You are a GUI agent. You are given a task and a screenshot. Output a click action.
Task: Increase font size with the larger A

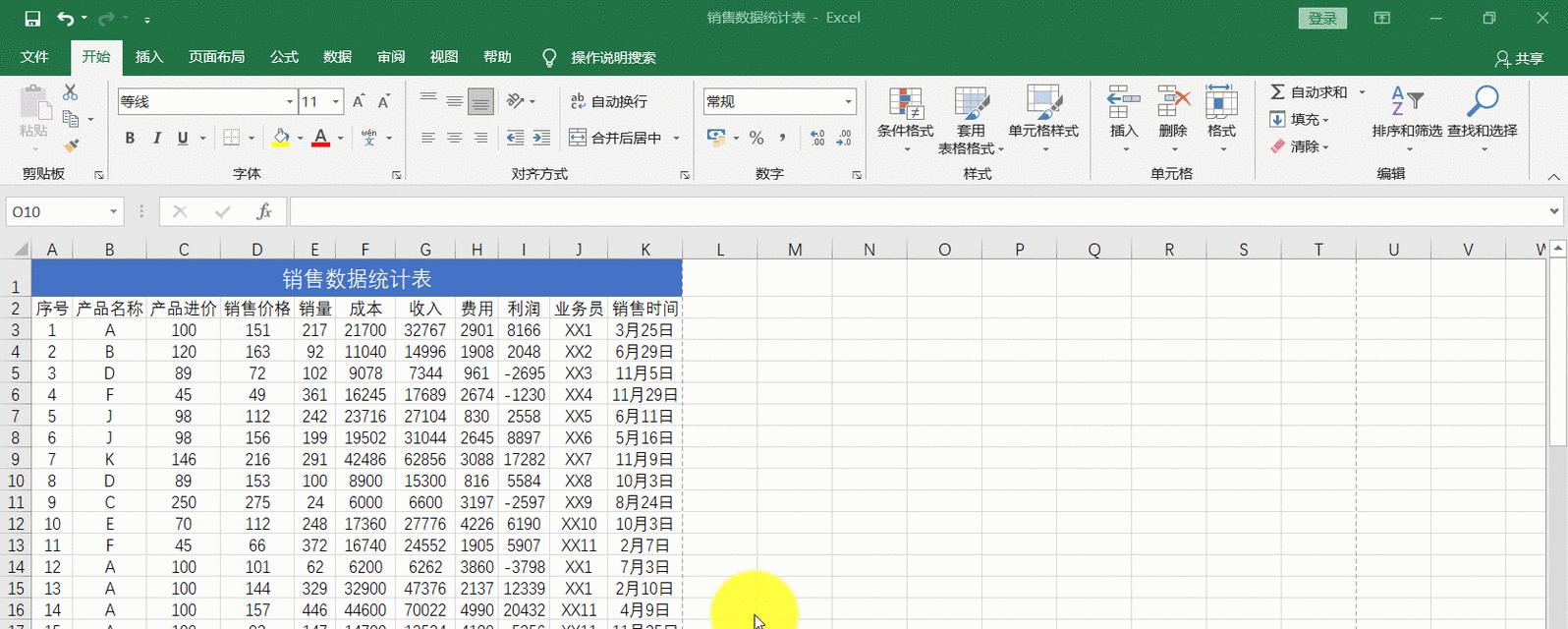point(359,101)
